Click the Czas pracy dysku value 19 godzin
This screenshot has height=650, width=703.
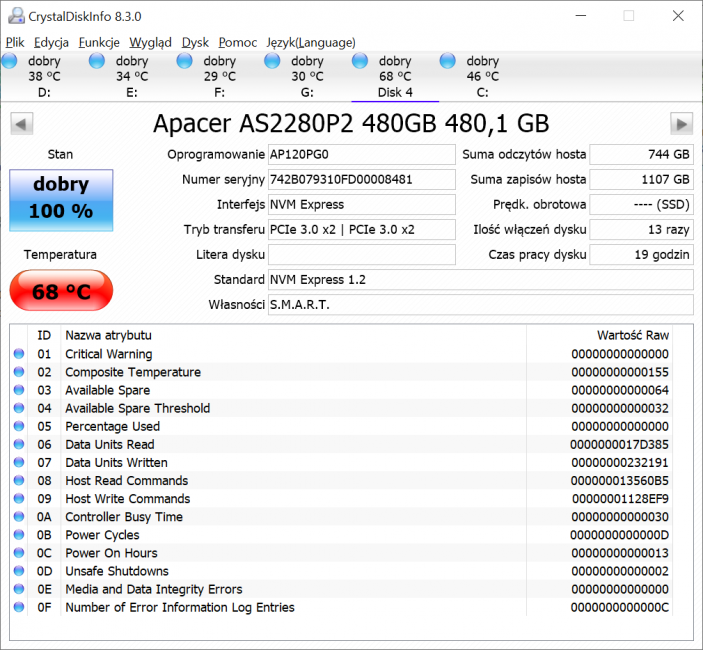click(x=641, y=255)
